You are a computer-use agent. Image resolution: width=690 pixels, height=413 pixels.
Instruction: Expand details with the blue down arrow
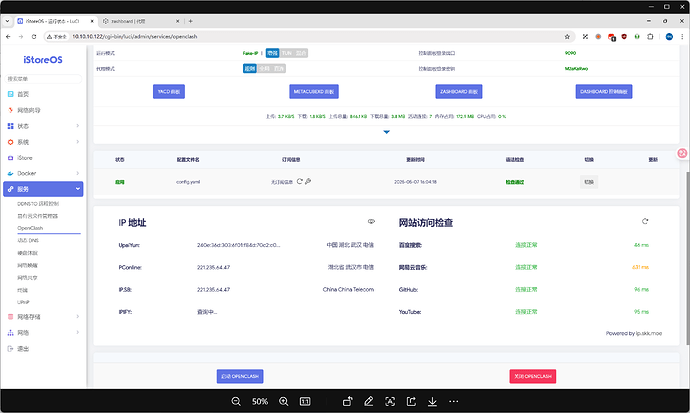(386, 132)
